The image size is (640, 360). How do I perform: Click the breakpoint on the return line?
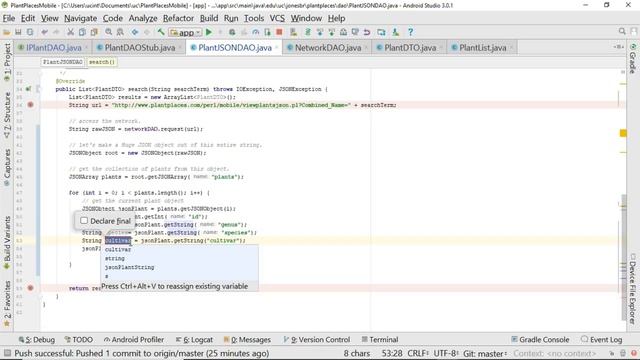click(30, 288)
